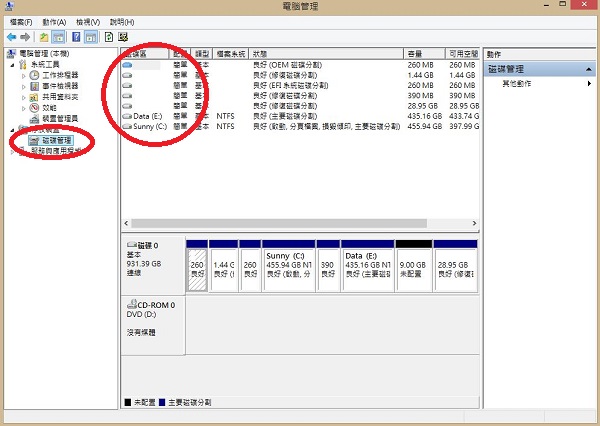Select the 服務與應用程式 tree item
Viewport: 600px width, 426px height.
(56, 151)
